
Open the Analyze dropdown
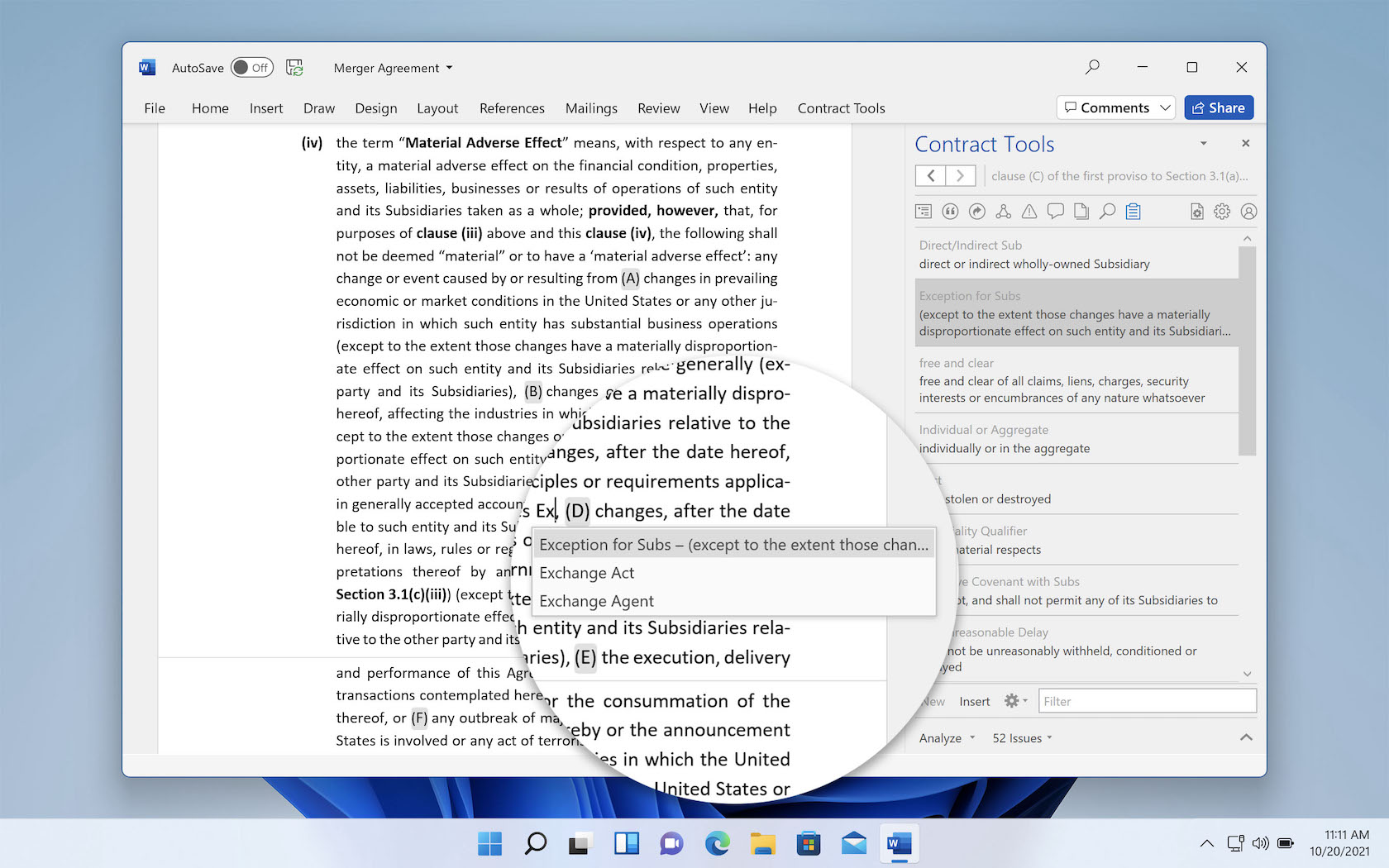click(947, 738)
